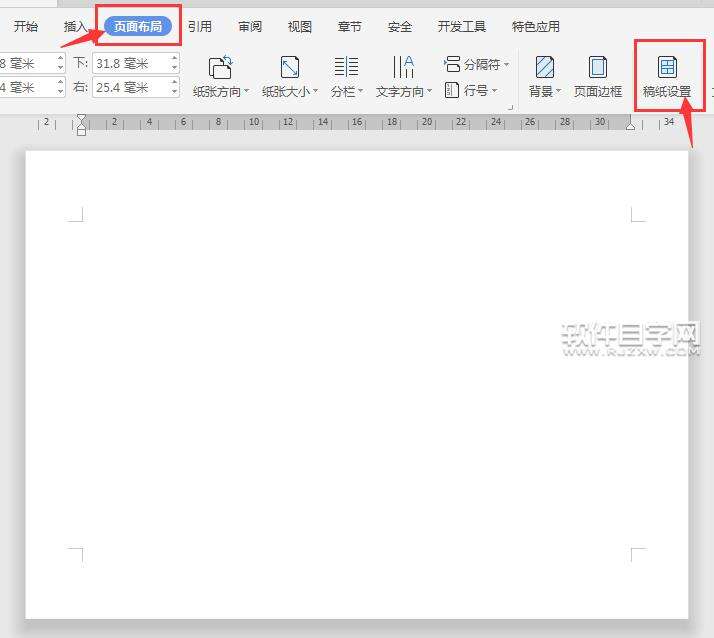Increase the right margin 25.4 stepper up

(175, 82)
